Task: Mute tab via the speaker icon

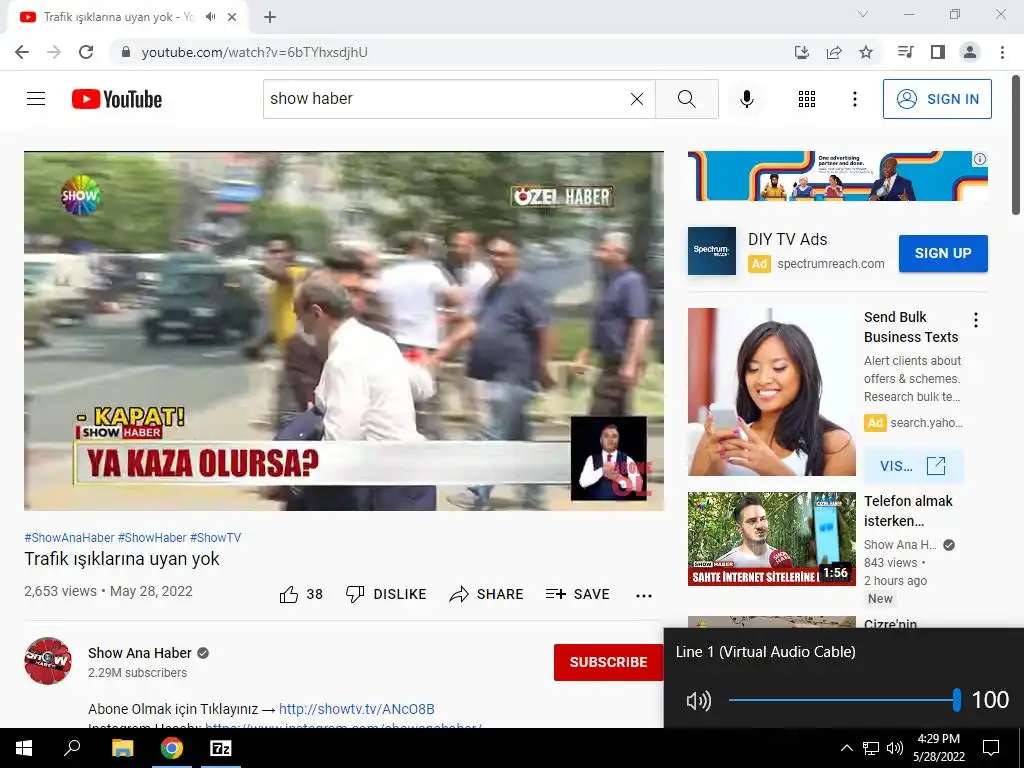Action: coord(210,17)
